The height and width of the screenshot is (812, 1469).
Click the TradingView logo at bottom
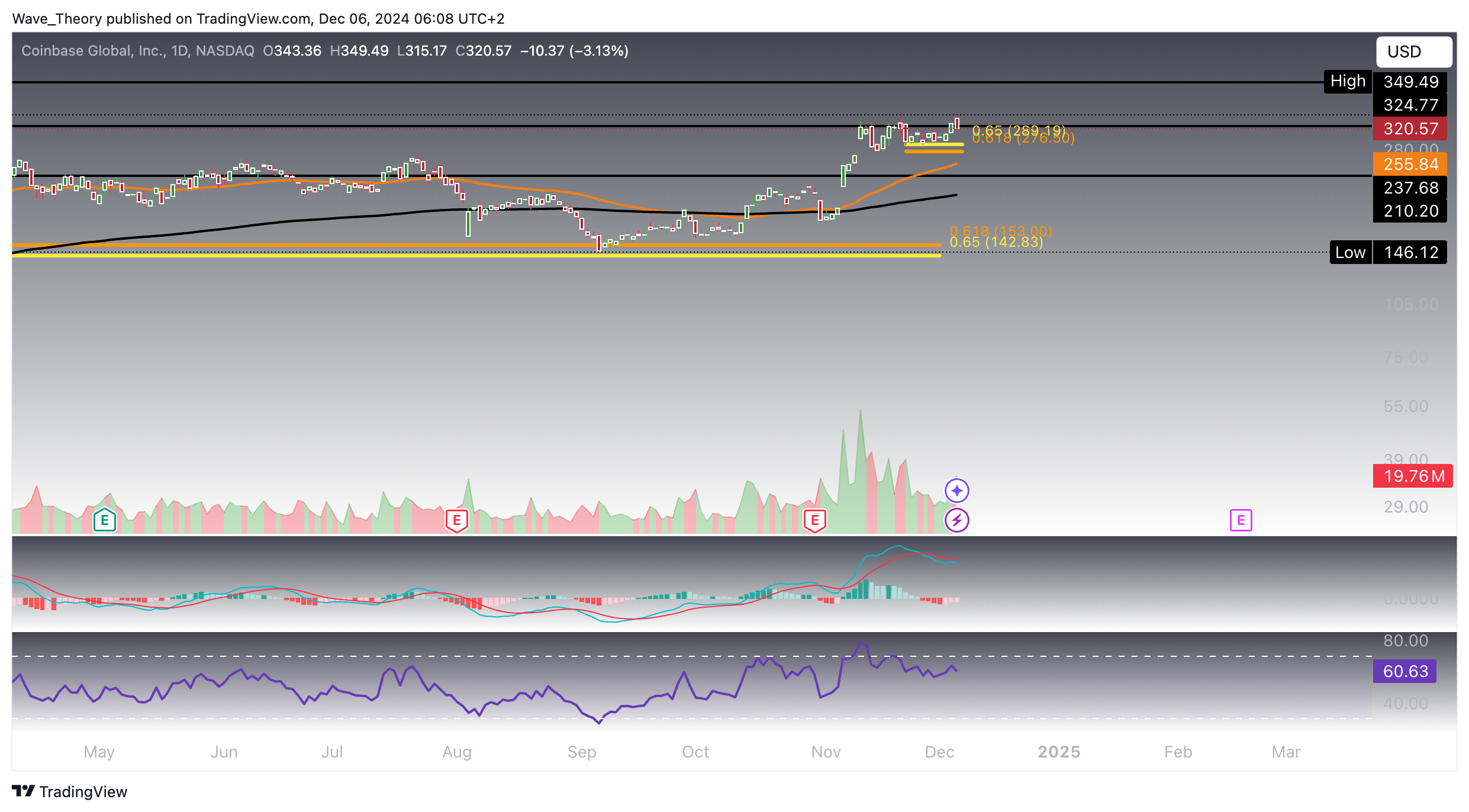coord(70,792)
